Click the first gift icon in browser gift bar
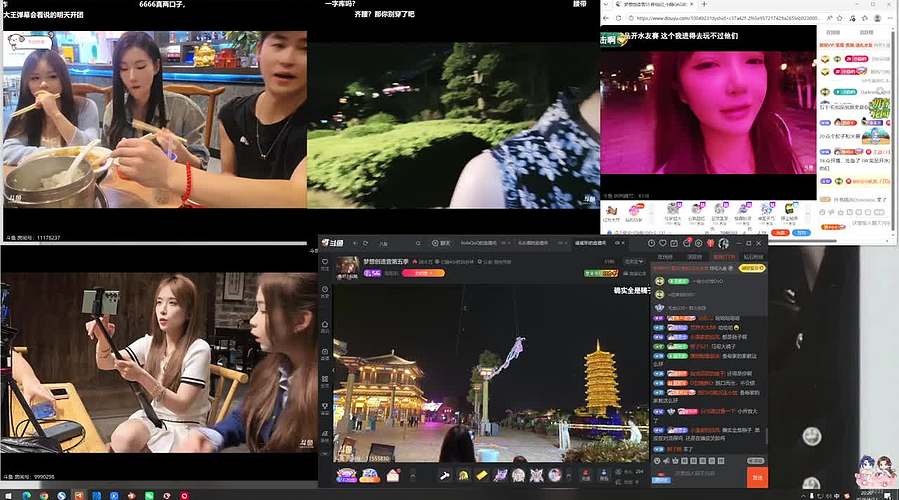 613,212
